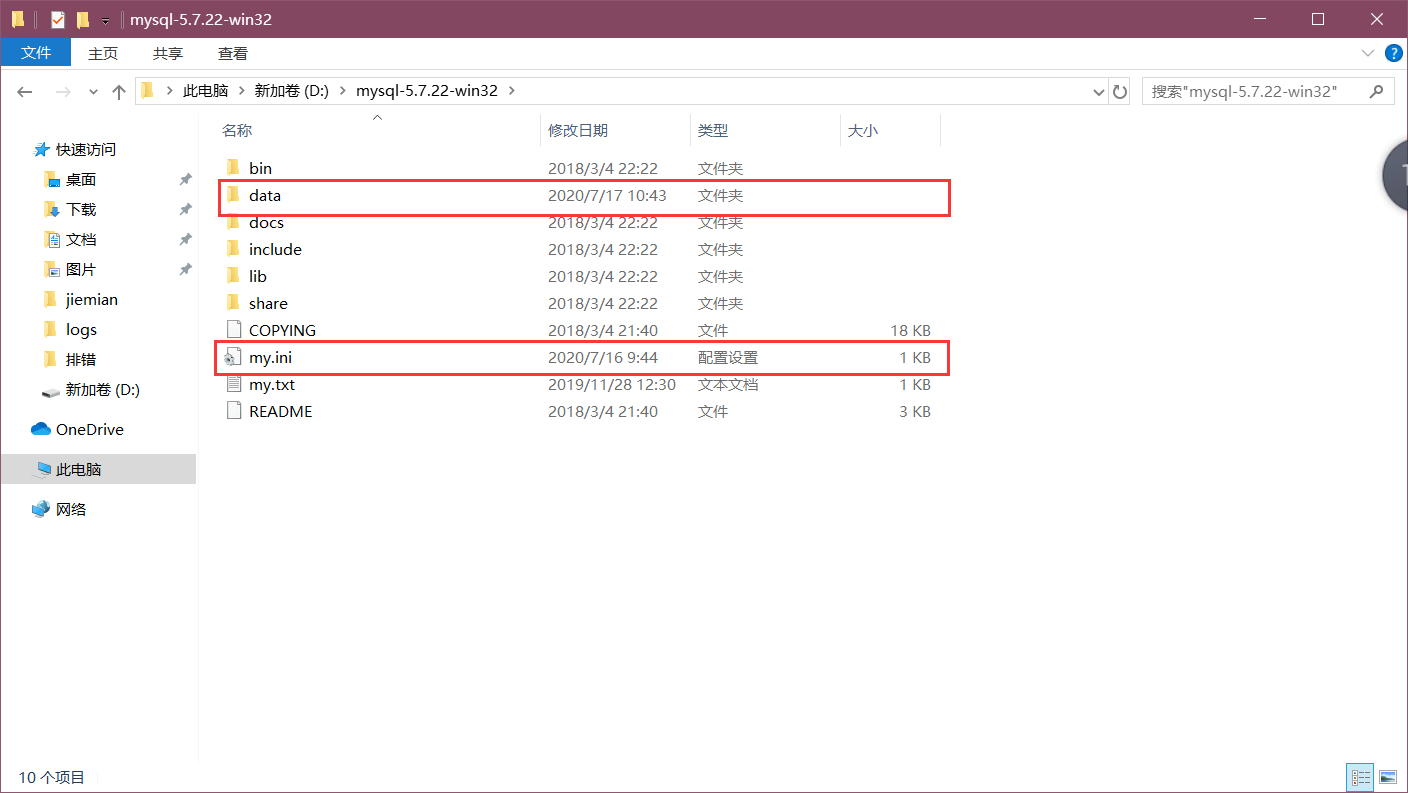The height and width of the screenshot is (793, 1408).
Task: Switch to the 查看 tab
Action: tap(233, 53)
